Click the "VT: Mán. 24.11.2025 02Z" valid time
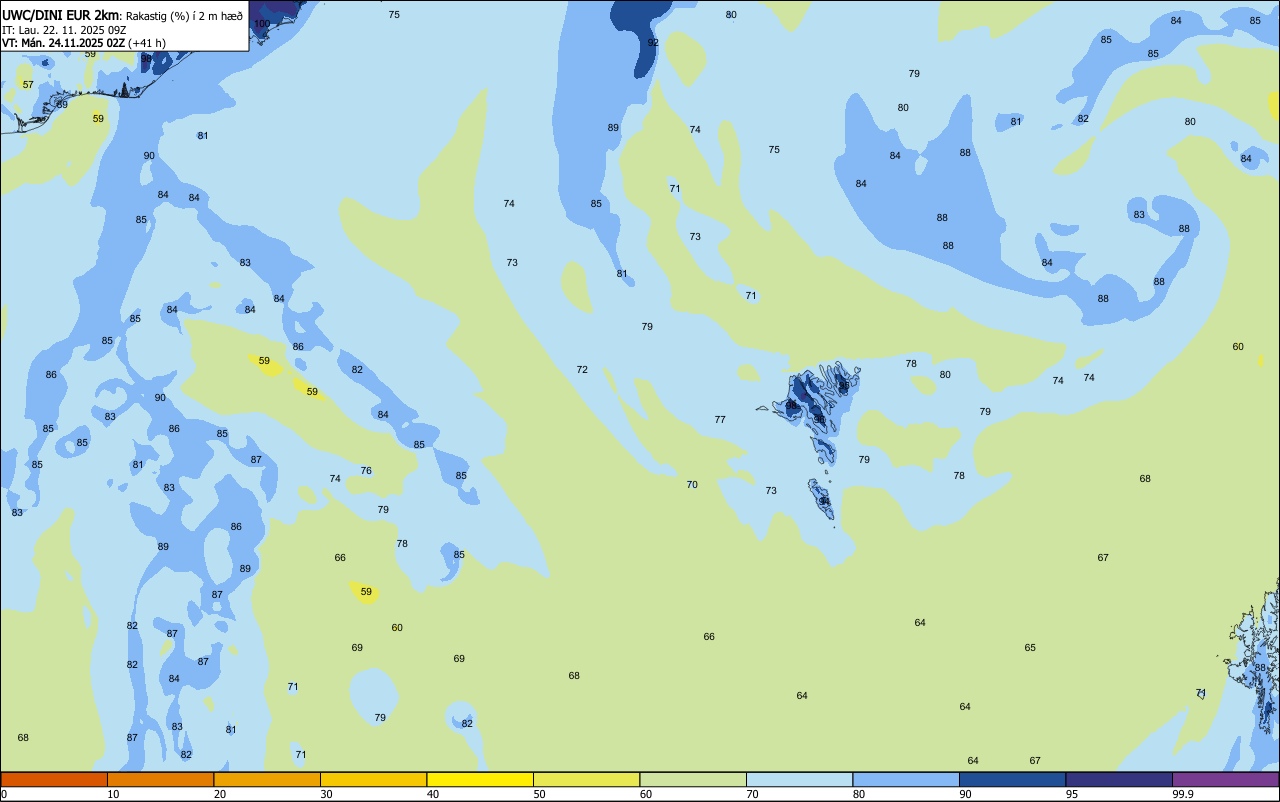1280x802 pixels. [63, 43]
